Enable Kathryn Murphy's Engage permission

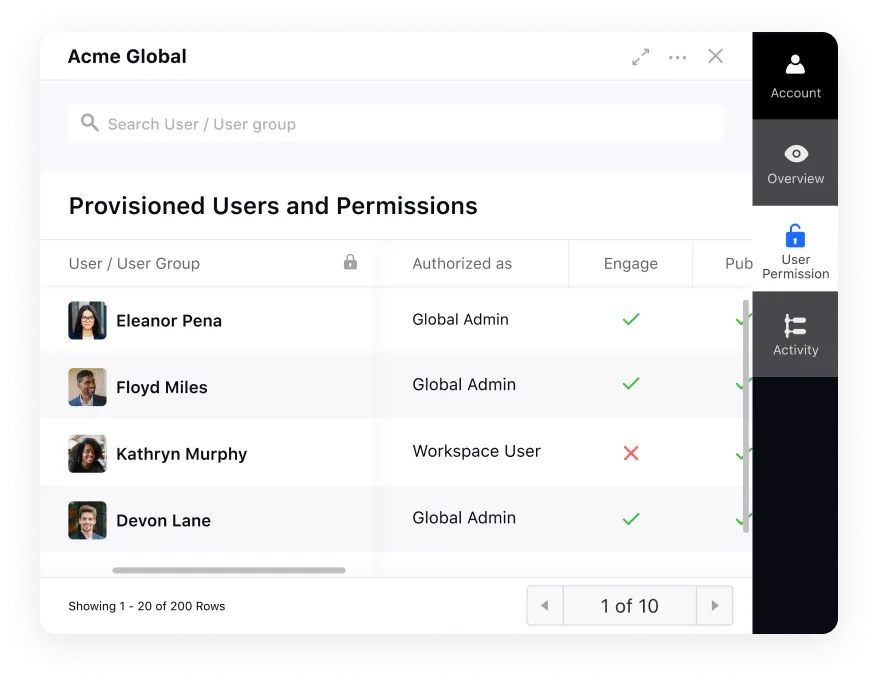tap(630, 453)
